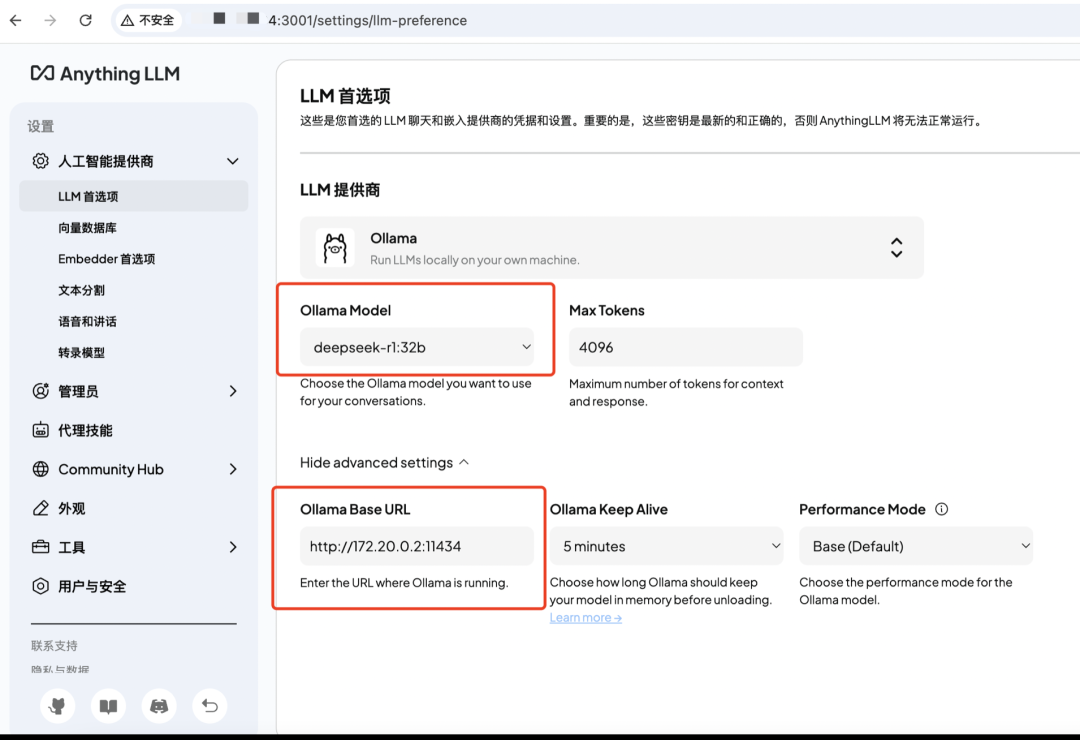The image size is (1080, 740).
Task: Open documentation book icon in footer
Action: click(108, 706)
